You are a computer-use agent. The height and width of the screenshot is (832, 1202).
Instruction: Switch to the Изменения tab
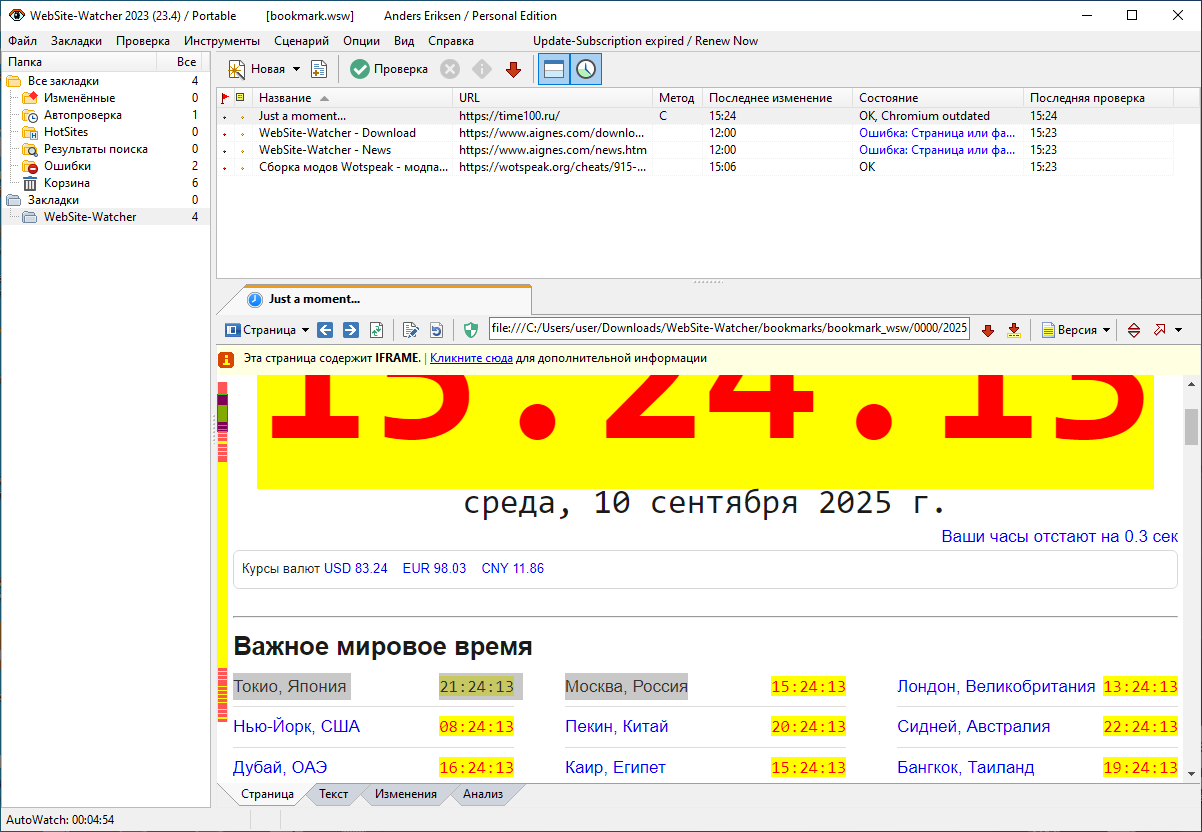405,794
